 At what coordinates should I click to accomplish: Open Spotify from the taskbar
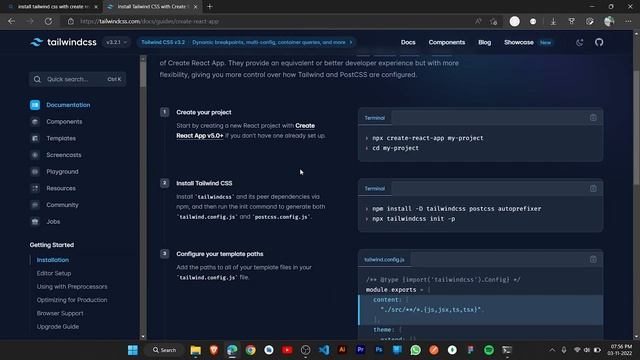tap(489, 350)
